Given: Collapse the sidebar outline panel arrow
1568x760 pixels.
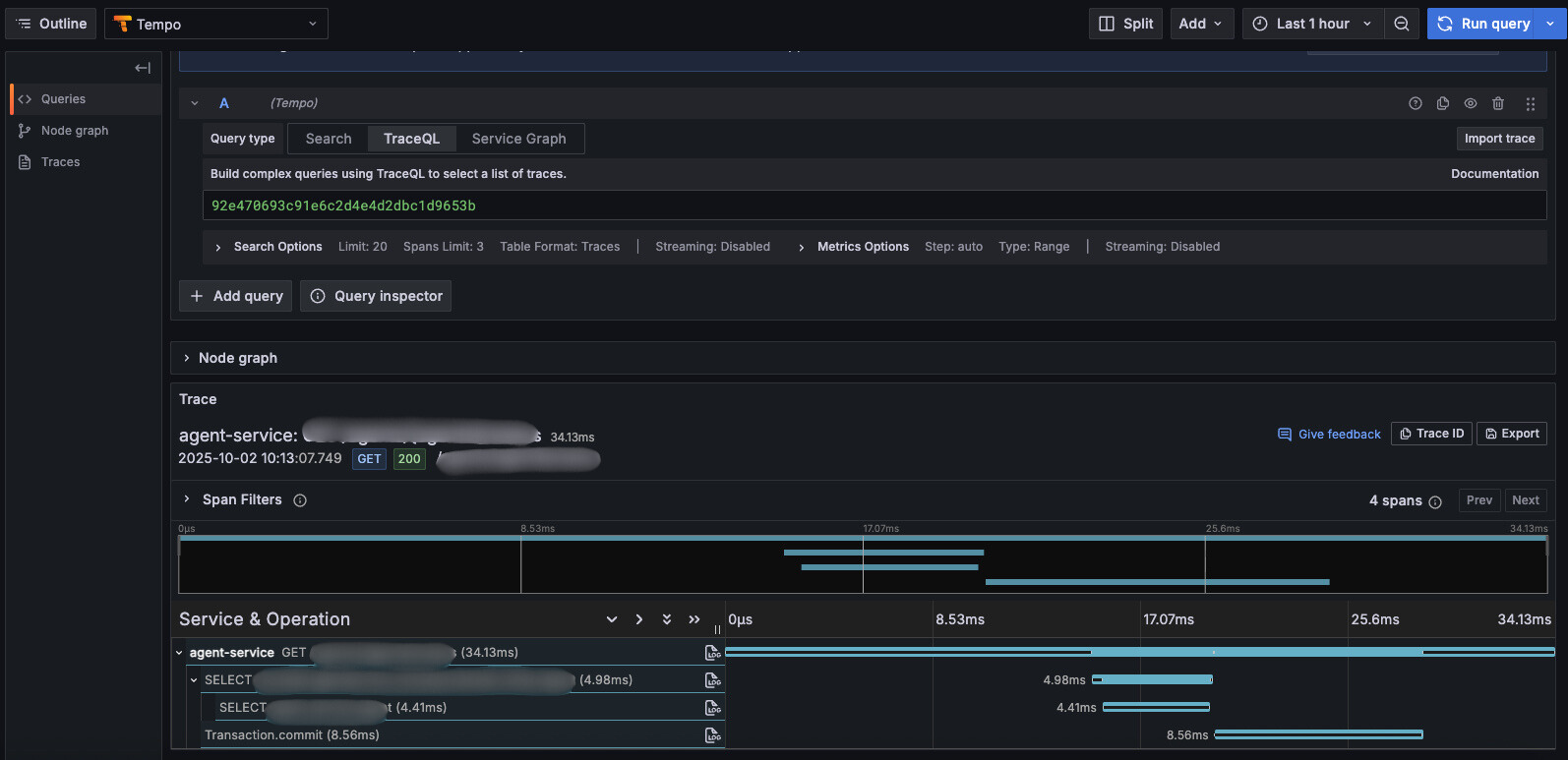Looking at the screenshot, I should tap(143, 68).
